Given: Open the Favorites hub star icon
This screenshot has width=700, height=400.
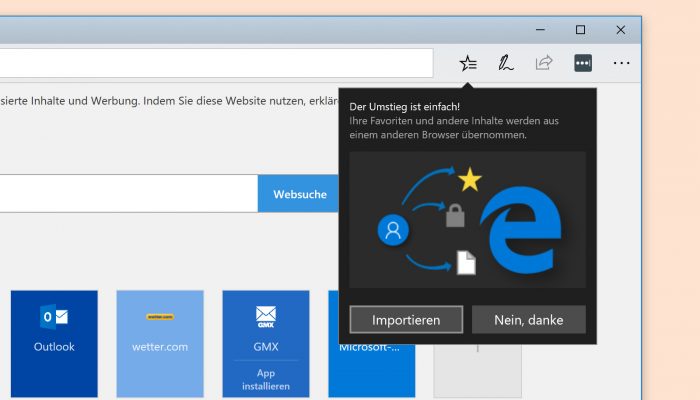Looking at the screenshot, I should 468,63.
